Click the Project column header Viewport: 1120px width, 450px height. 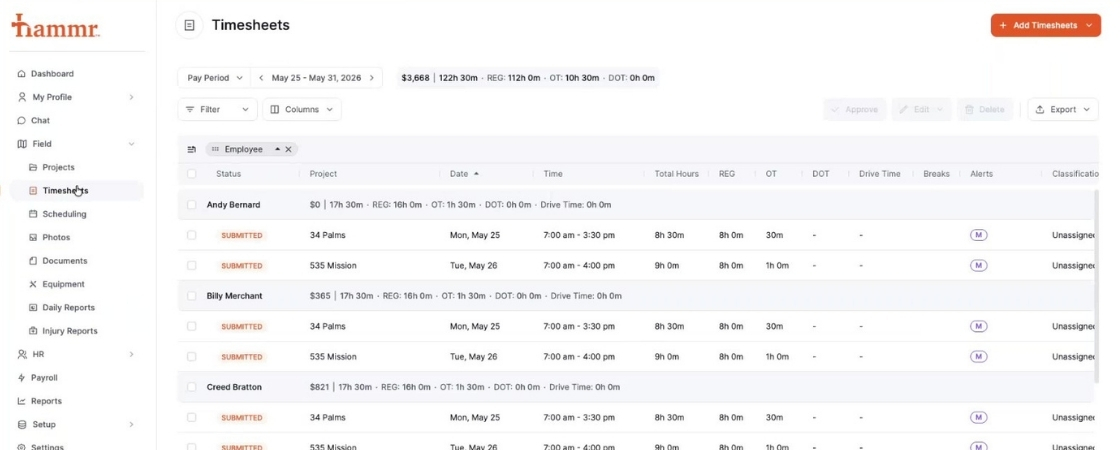[x=323, y=174]
